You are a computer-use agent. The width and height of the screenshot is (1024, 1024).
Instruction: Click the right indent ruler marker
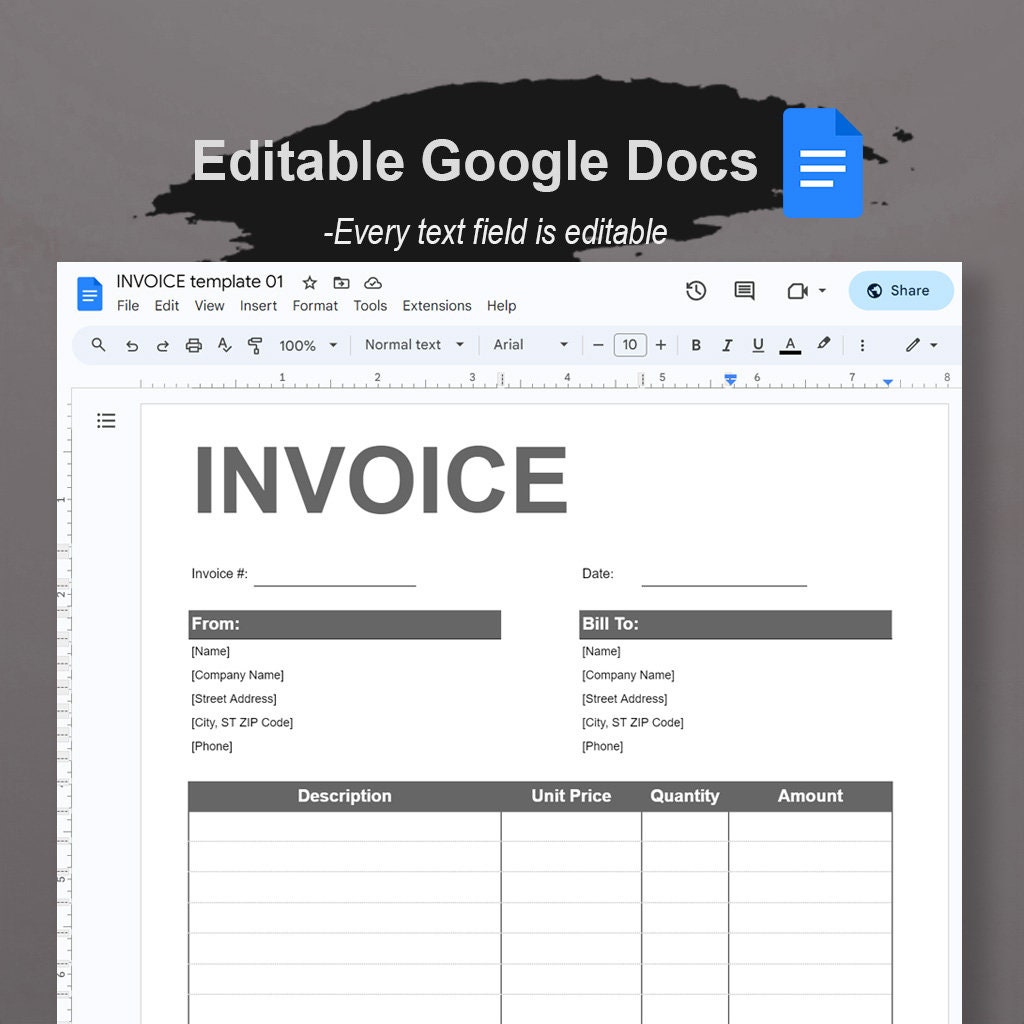click(x=888, y=382)
